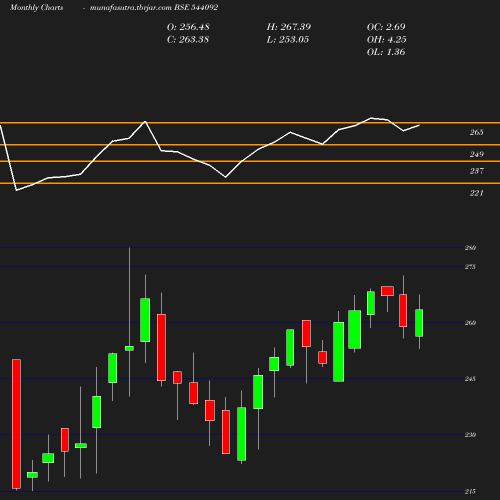Click the first tall red candle
Viewport: 500px width, 500px height.
click(16, 424)
